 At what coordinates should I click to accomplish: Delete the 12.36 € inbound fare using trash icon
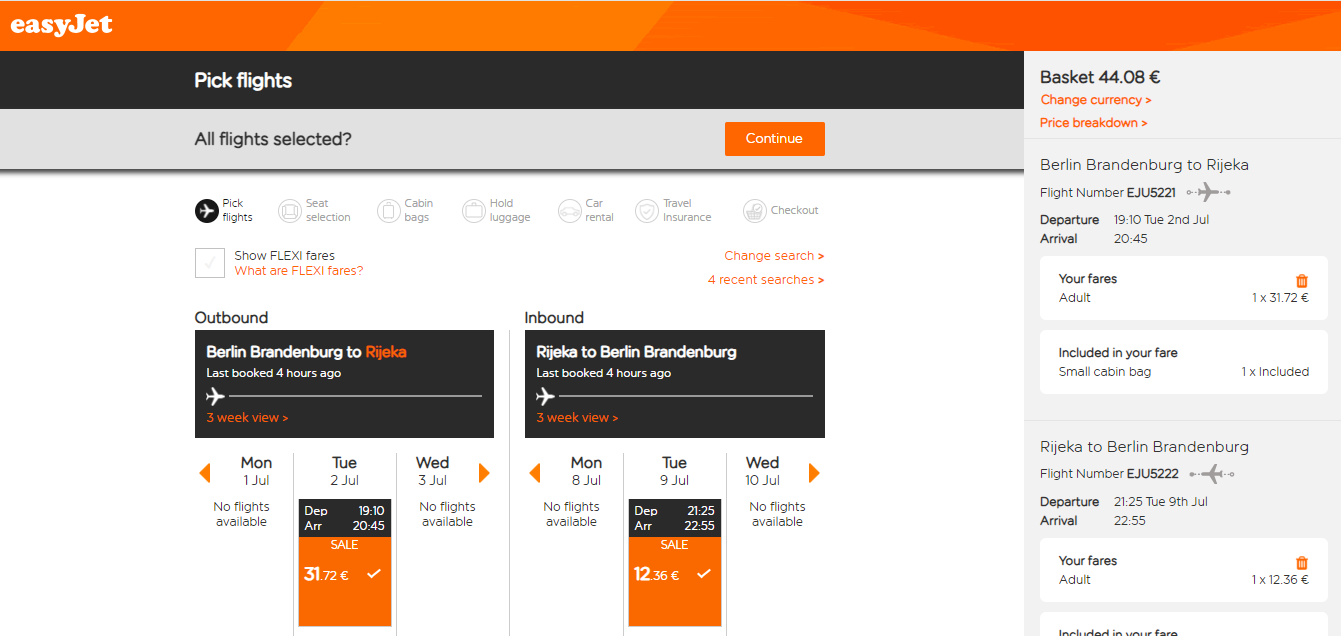pos(1301,563)
